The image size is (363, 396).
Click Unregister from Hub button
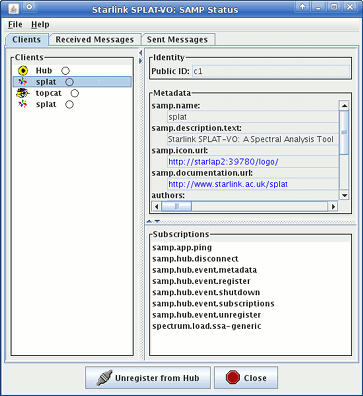(x=148, y=378)
